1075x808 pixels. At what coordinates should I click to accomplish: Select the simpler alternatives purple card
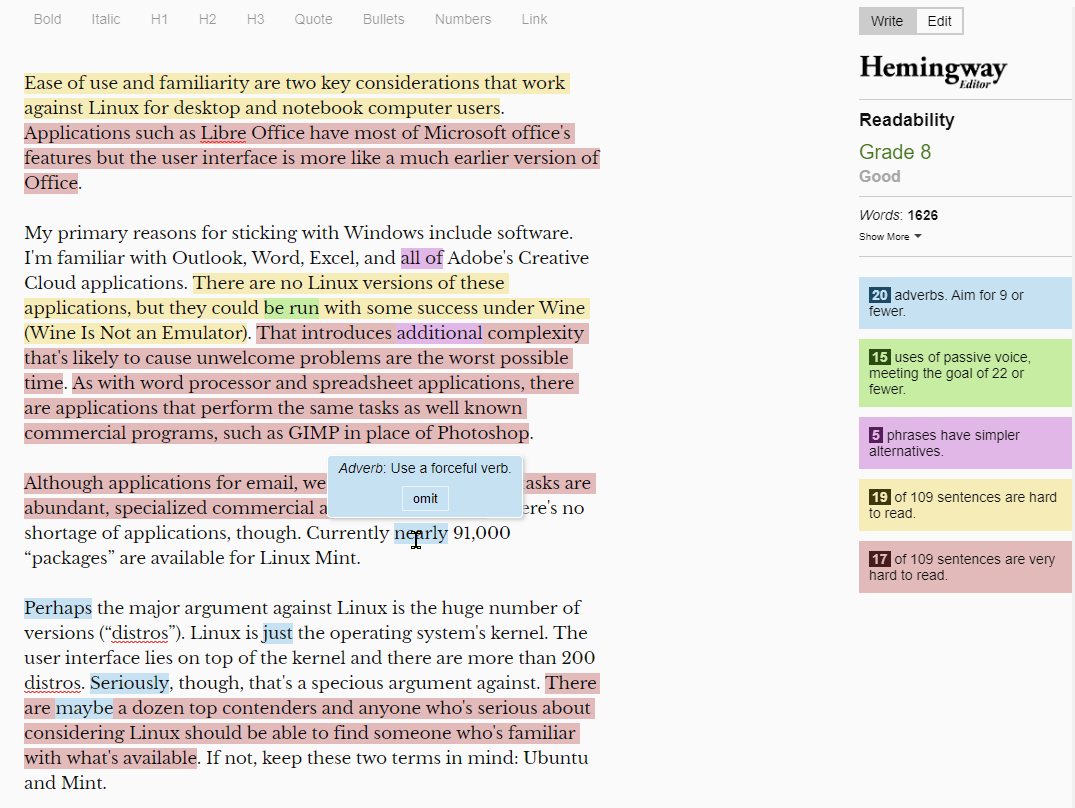coord(965,443)
